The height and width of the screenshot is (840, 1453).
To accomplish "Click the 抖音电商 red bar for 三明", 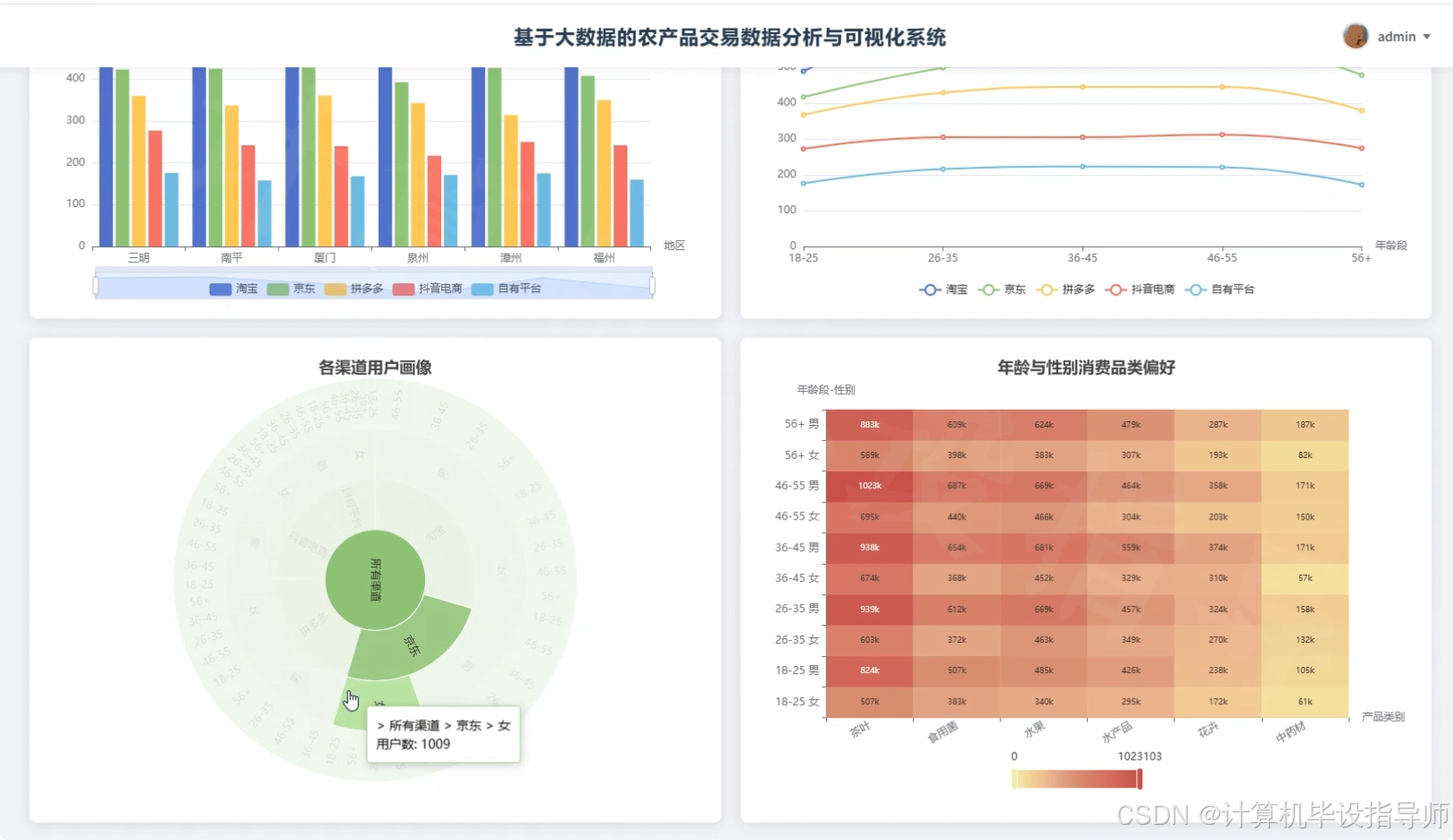I will click(155, 188).
